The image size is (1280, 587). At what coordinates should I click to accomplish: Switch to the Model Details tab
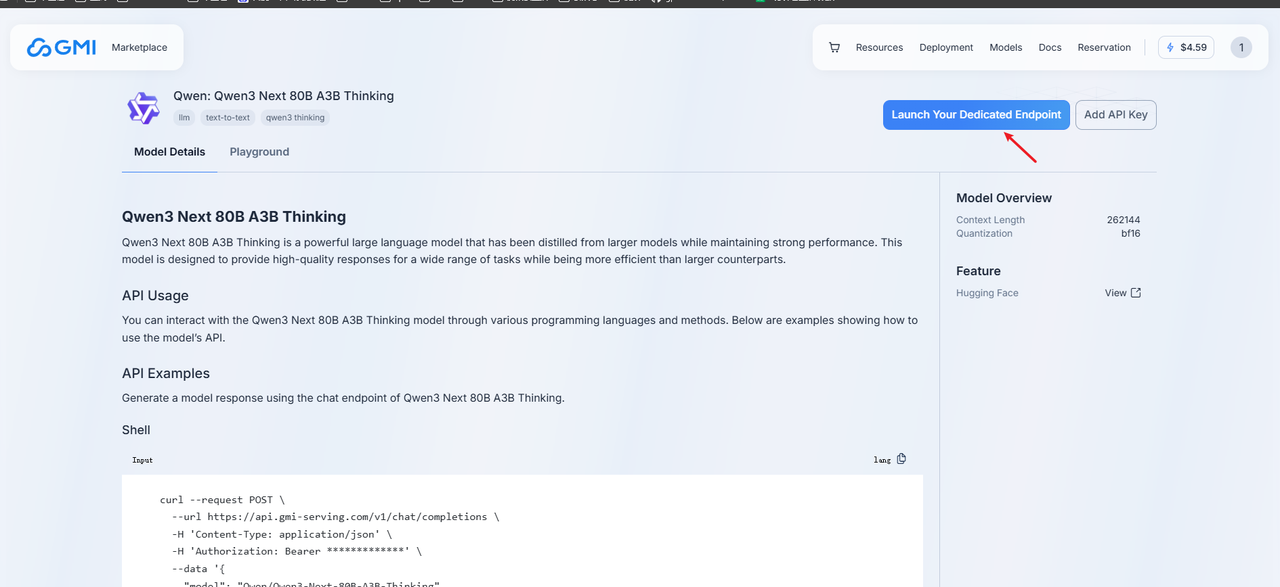pos(170,152)
